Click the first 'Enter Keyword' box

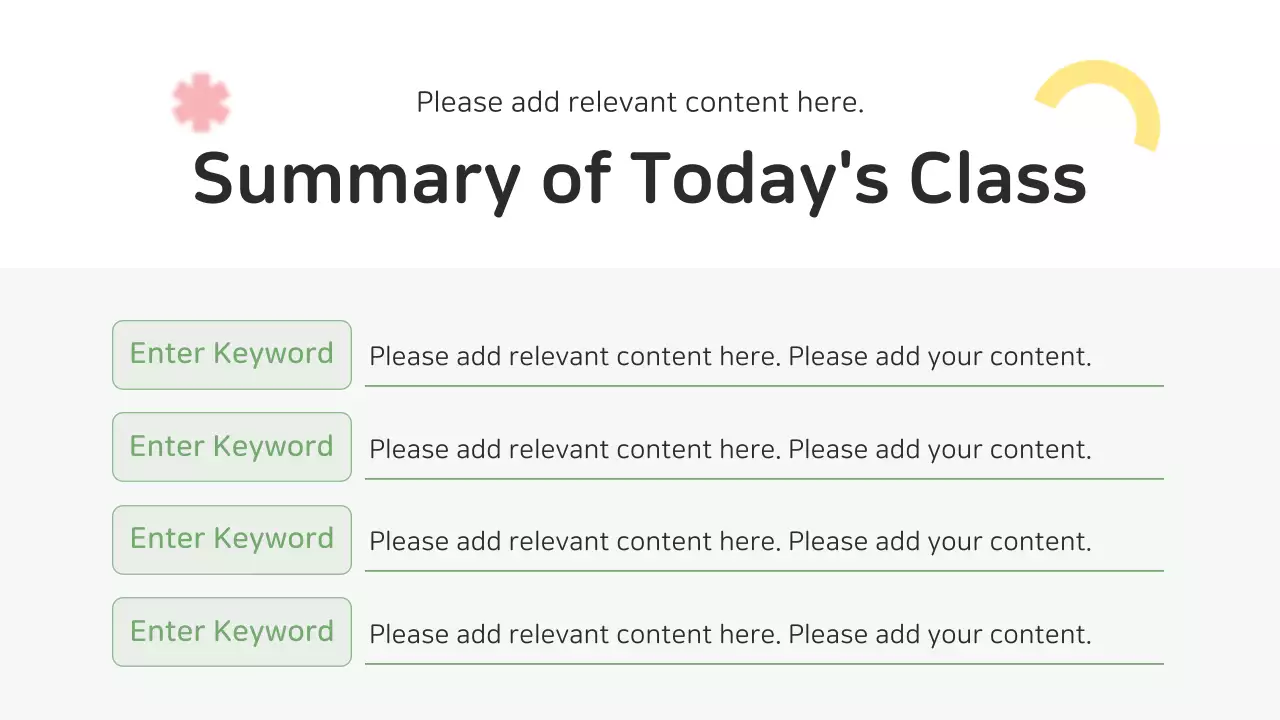point(232,354)
